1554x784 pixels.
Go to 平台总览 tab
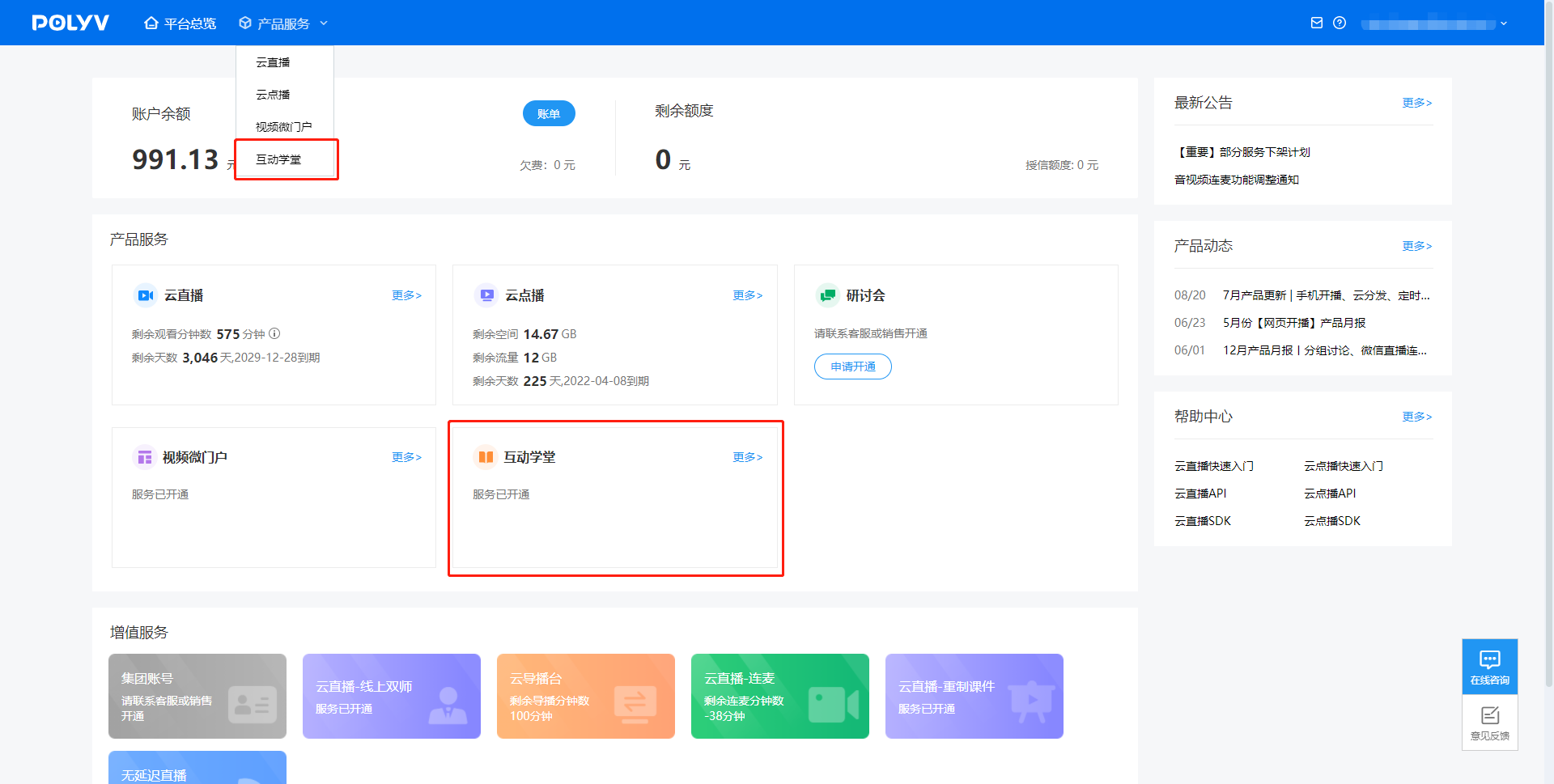tap(180, 23)
